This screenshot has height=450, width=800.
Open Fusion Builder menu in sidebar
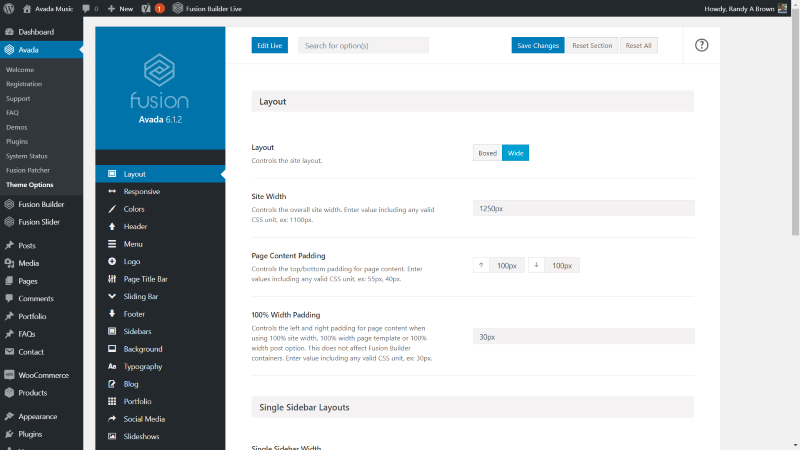(41, 204)
